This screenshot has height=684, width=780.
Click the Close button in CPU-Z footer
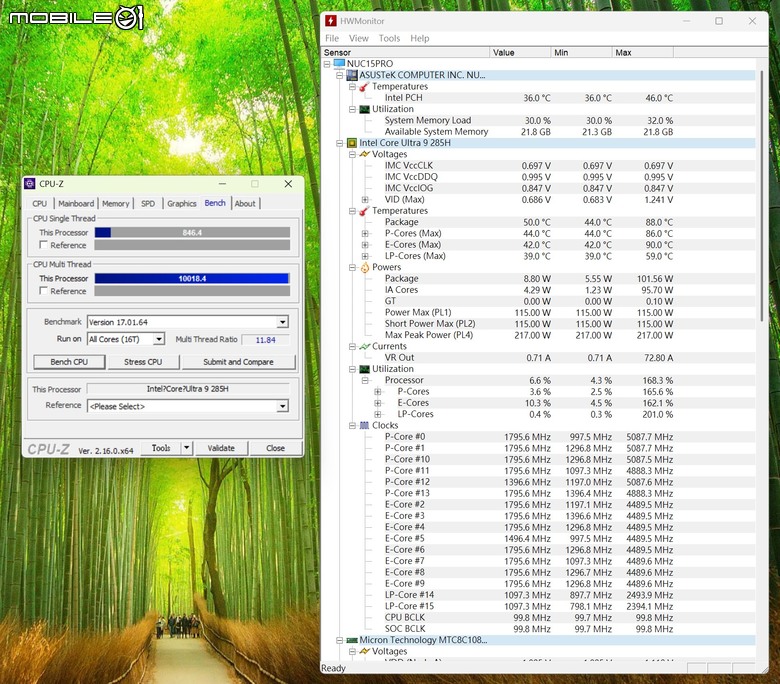275,448
